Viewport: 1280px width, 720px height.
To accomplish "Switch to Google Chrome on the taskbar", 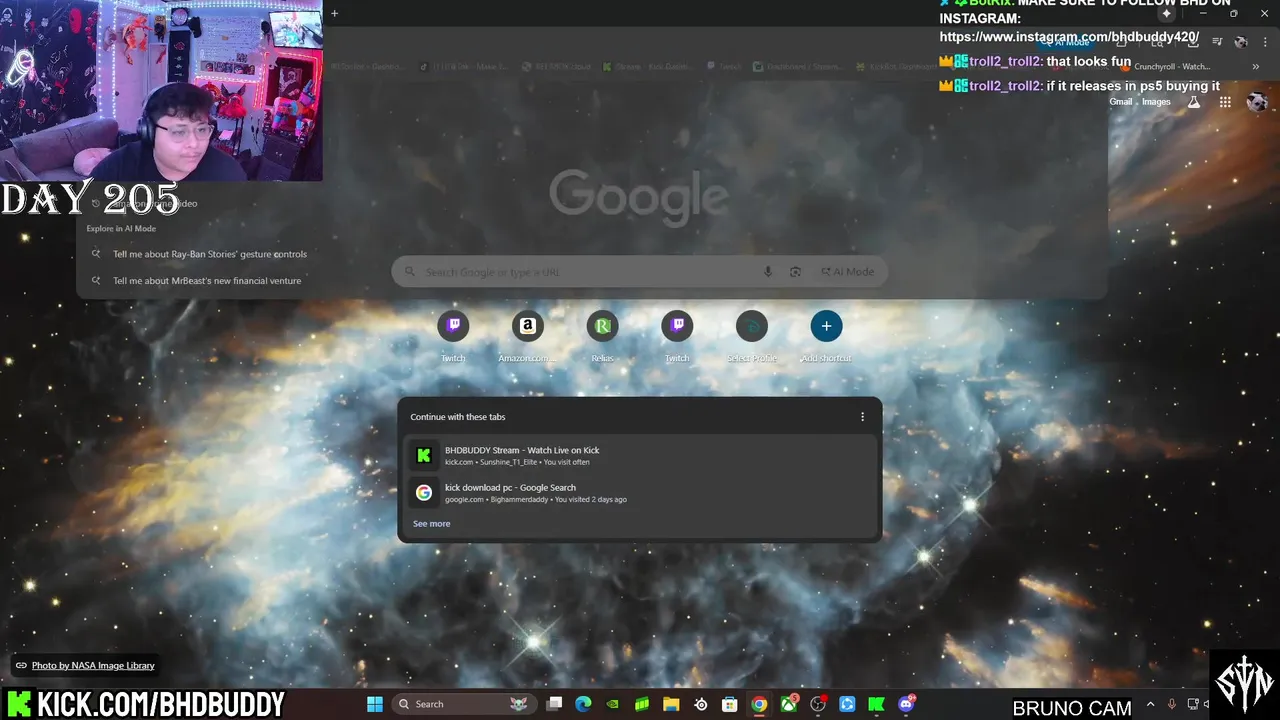I will [759, 704].
